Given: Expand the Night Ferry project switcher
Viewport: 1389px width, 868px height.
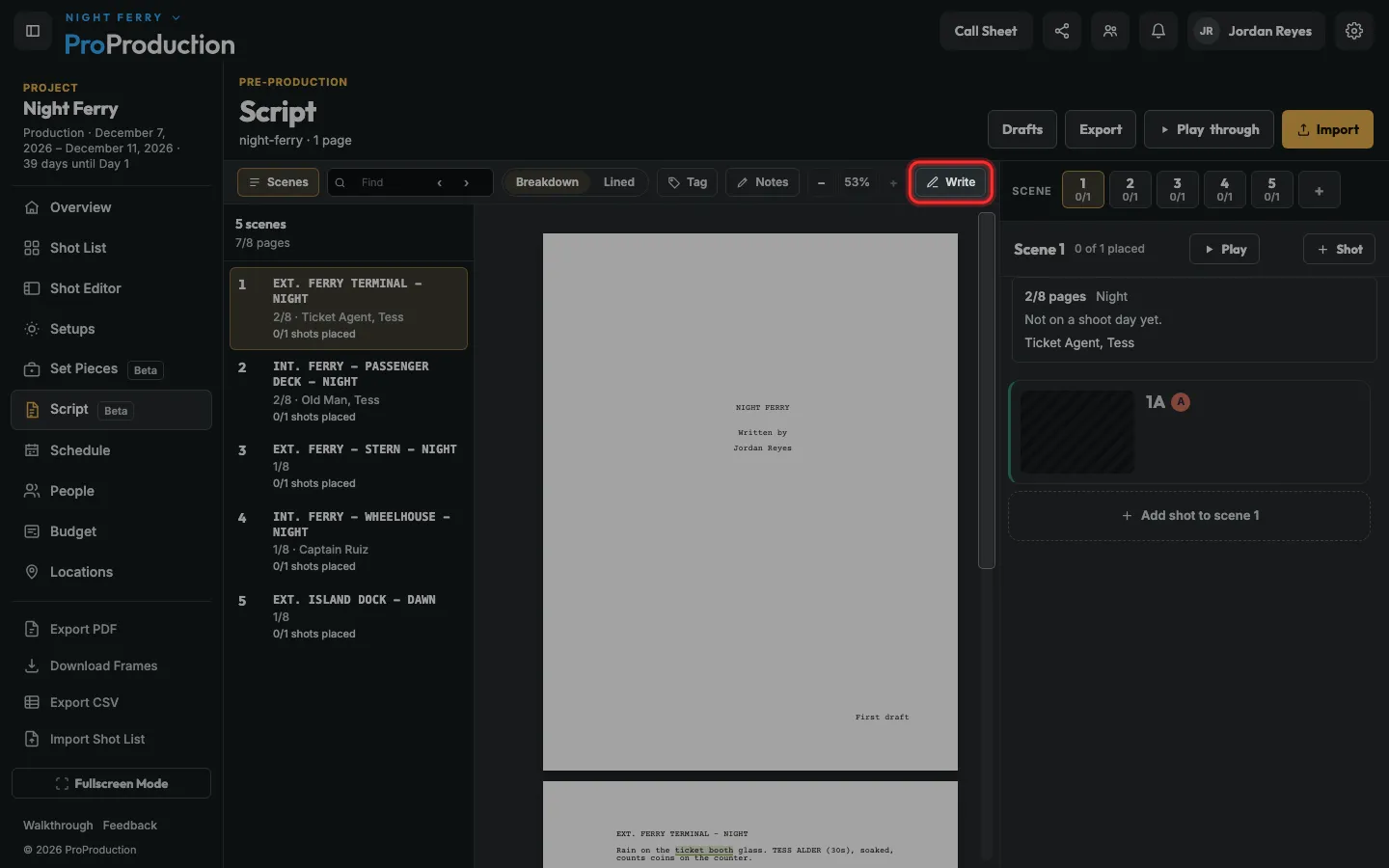Looking at the screenshot, I should (123, 17).
